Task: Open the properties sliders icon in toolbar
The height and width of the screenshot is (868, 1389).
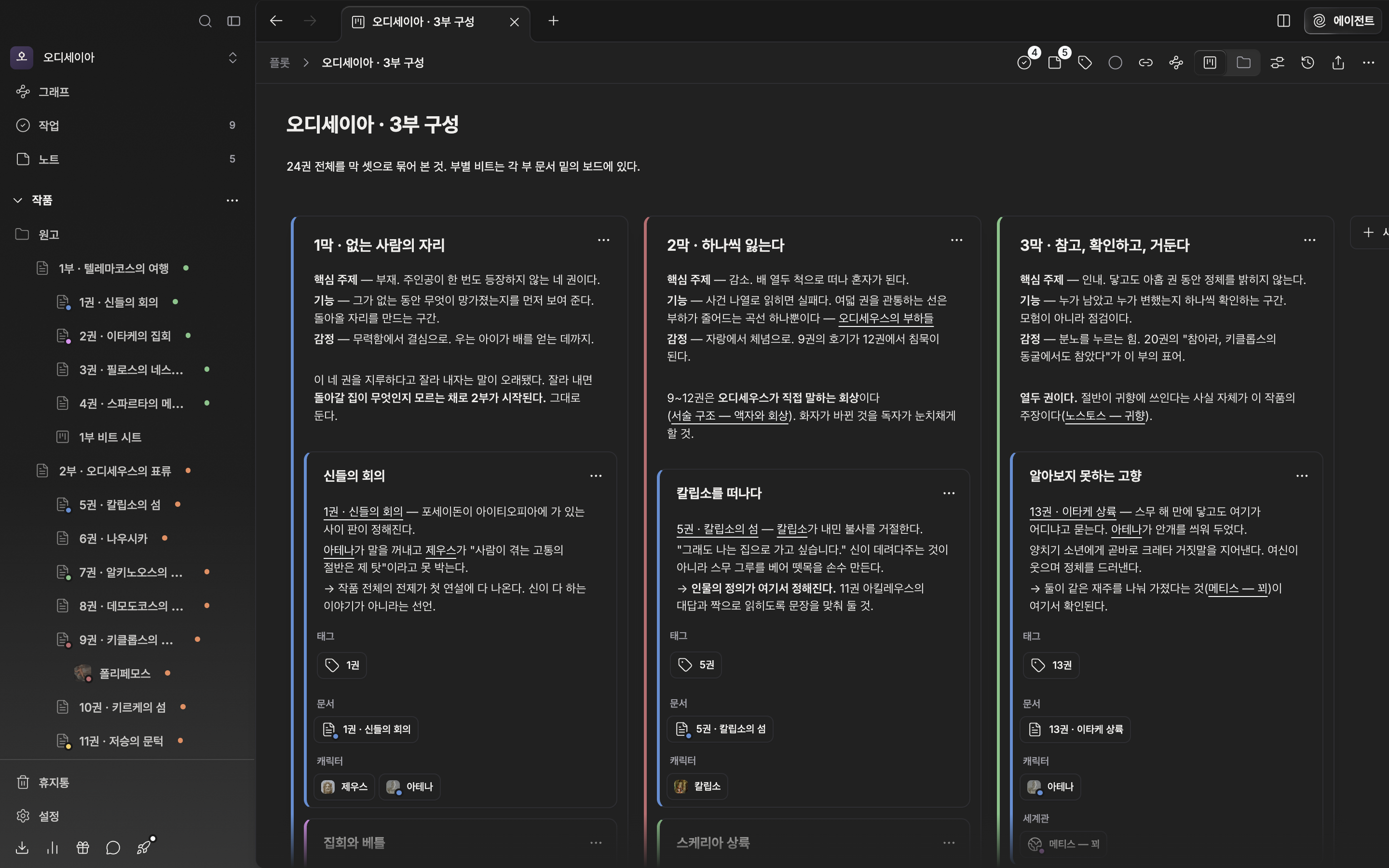Action: coord(1277,62)
